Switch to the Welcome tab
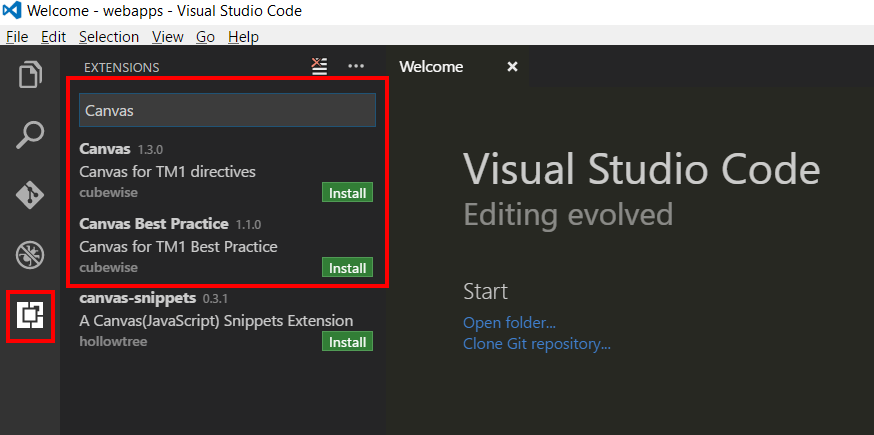Image resolution: width=874 pixels, height=435 pixels. coord(431,67)
